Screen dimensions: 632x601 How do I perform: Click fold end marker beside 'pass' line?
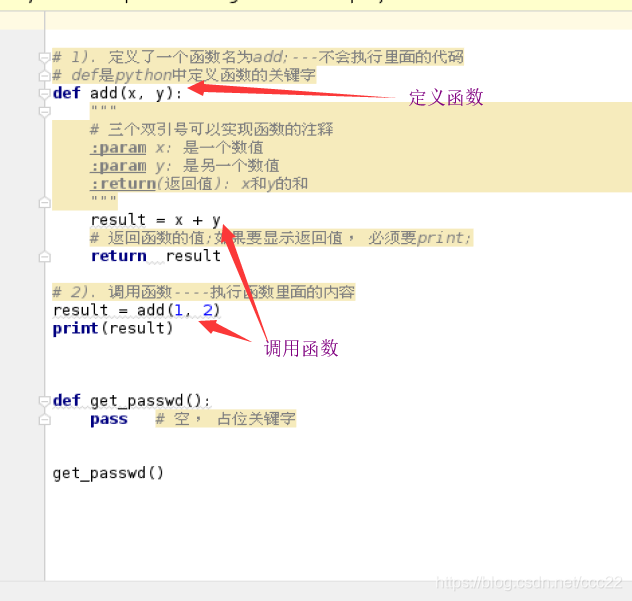click(44, 420)
